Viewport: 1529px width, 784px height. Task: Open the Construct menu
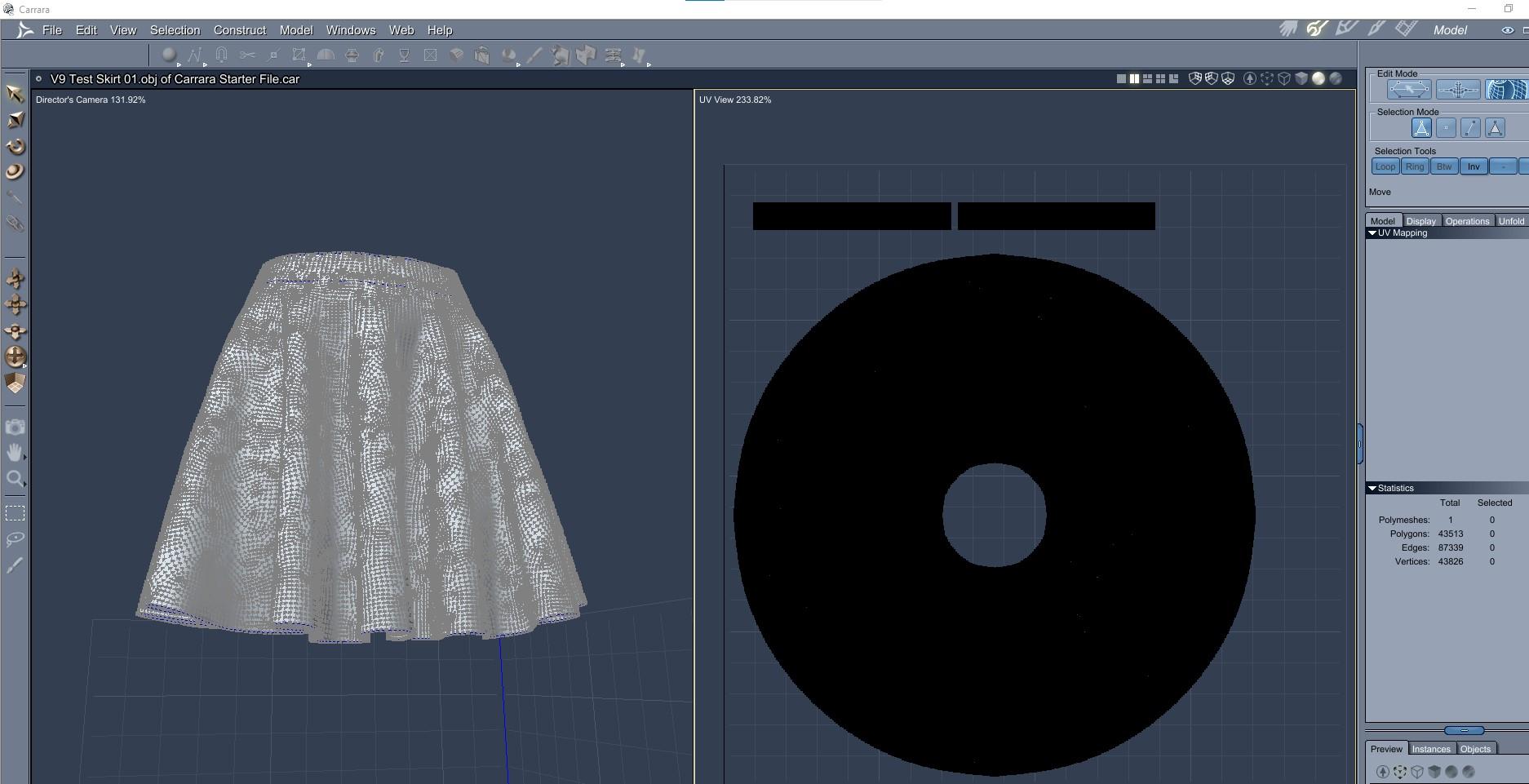coord(240,30)
